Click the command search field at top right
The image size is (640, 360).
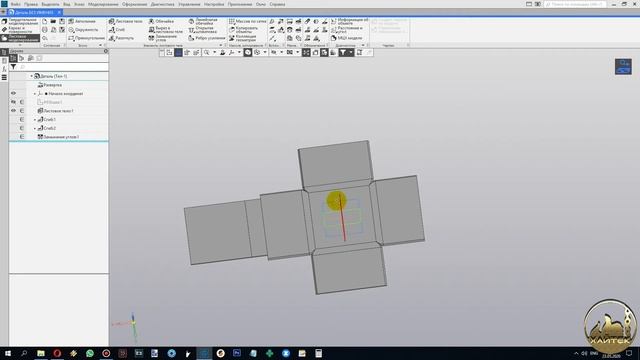pos(575,4)
